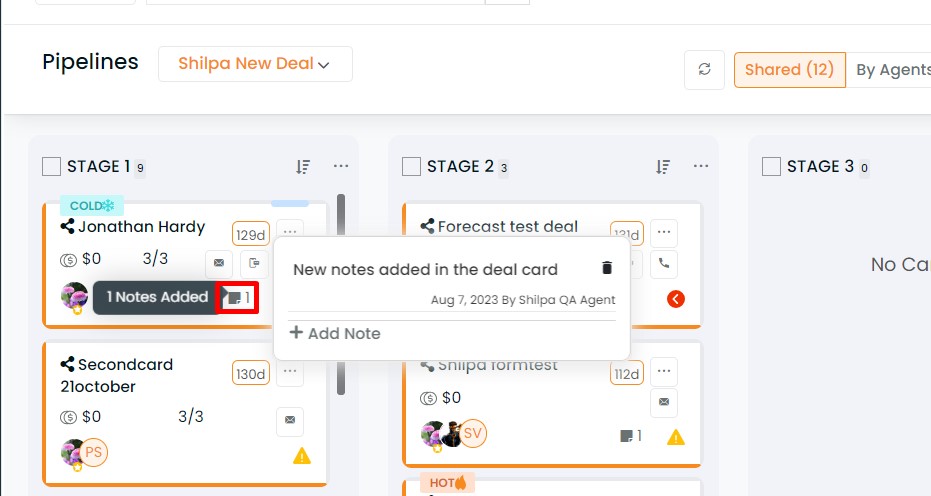The image size is (931, 496).
Task: Open the Shilpa New Deal pipeline dropdown
Action: [x=255, y=64]
